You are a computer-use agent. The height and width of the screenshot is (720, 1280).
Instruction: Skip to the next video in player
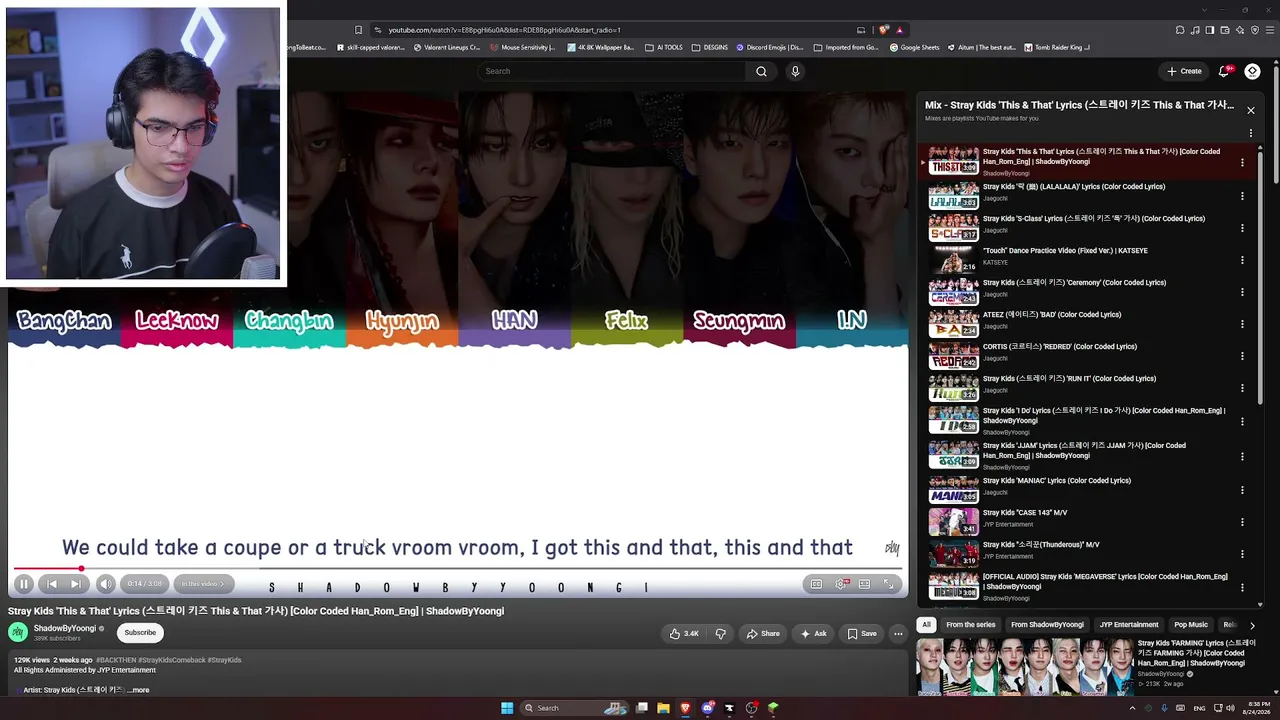pos(75,584)
